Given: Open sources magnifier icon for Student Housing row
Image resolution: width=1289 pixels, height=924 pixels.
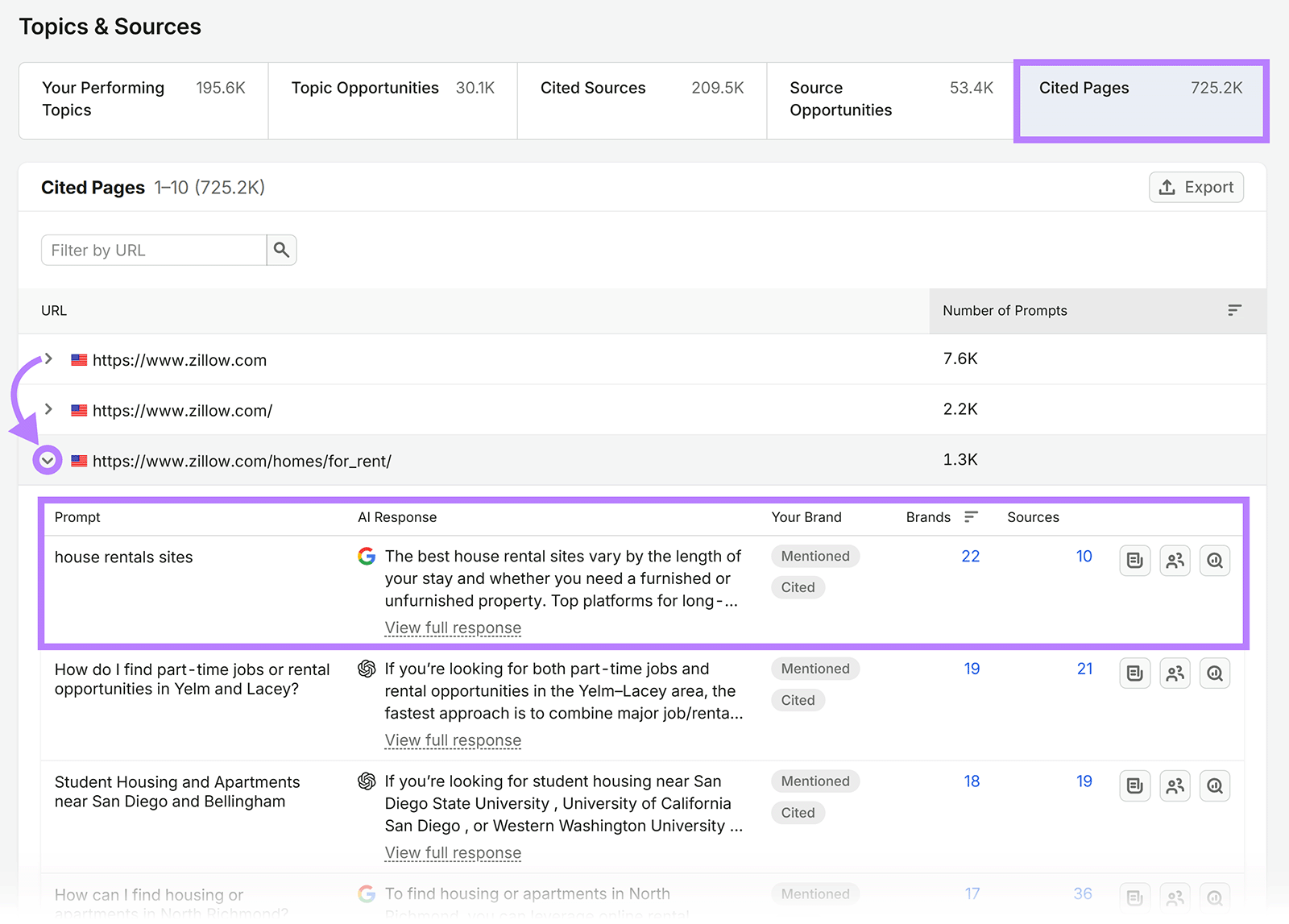Looking at the screenshot, I should [1215, 785].
